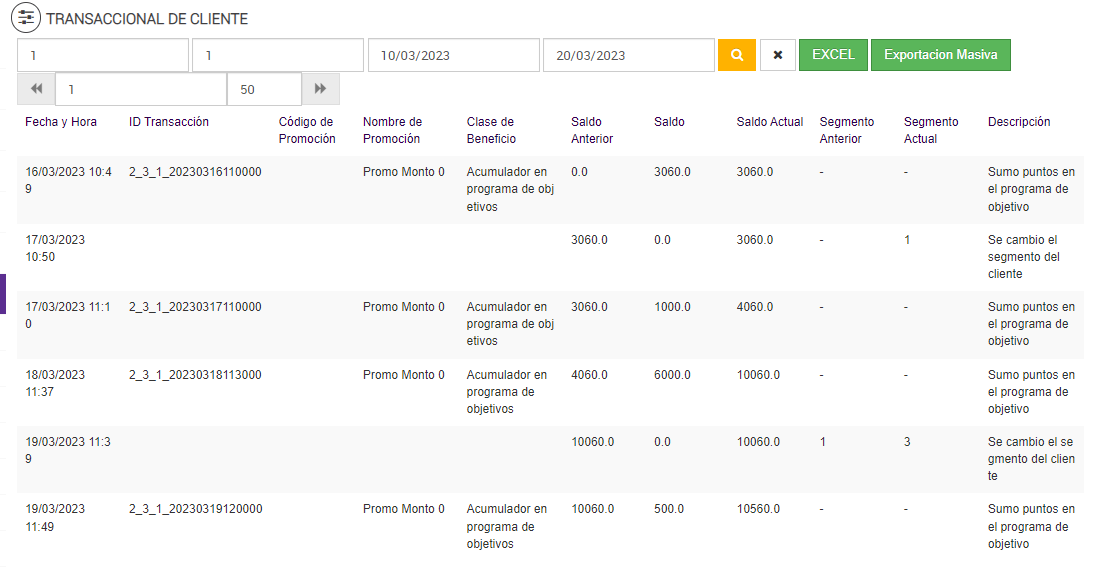Image resolution: width=1093 pixels, height=583 pixels.
Task: Click the page size field showing 50
Action: (x=264, y=89)
